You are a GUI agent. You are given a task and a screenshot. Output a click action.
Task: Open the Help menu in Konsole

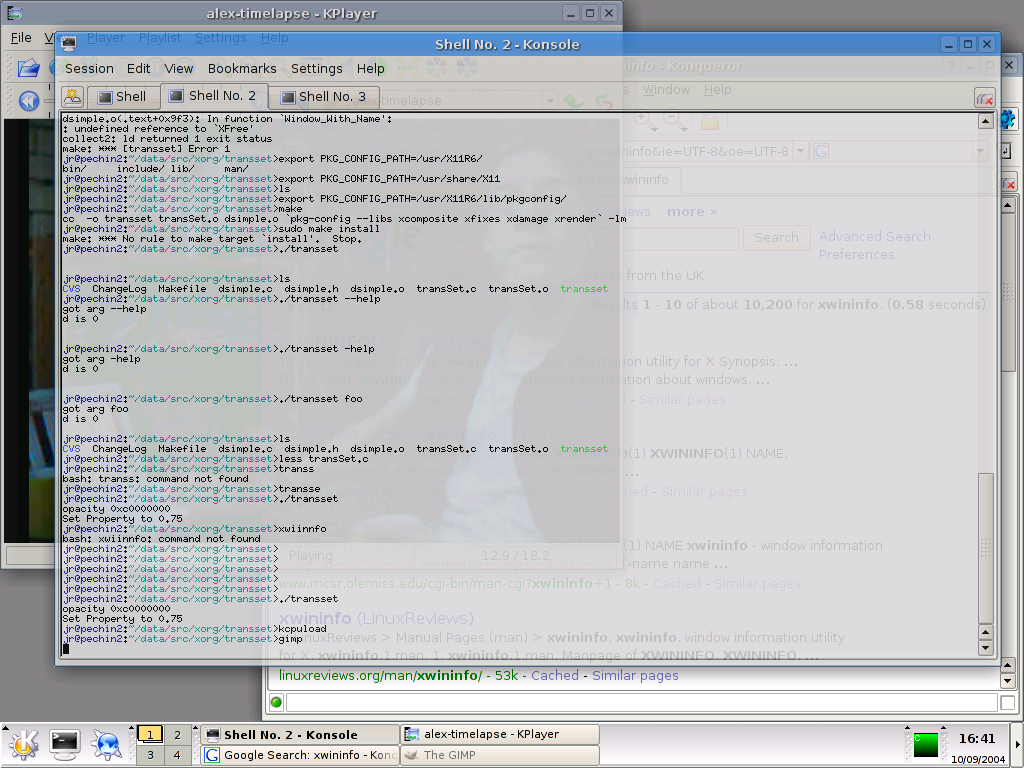click(x=370, y=69)
